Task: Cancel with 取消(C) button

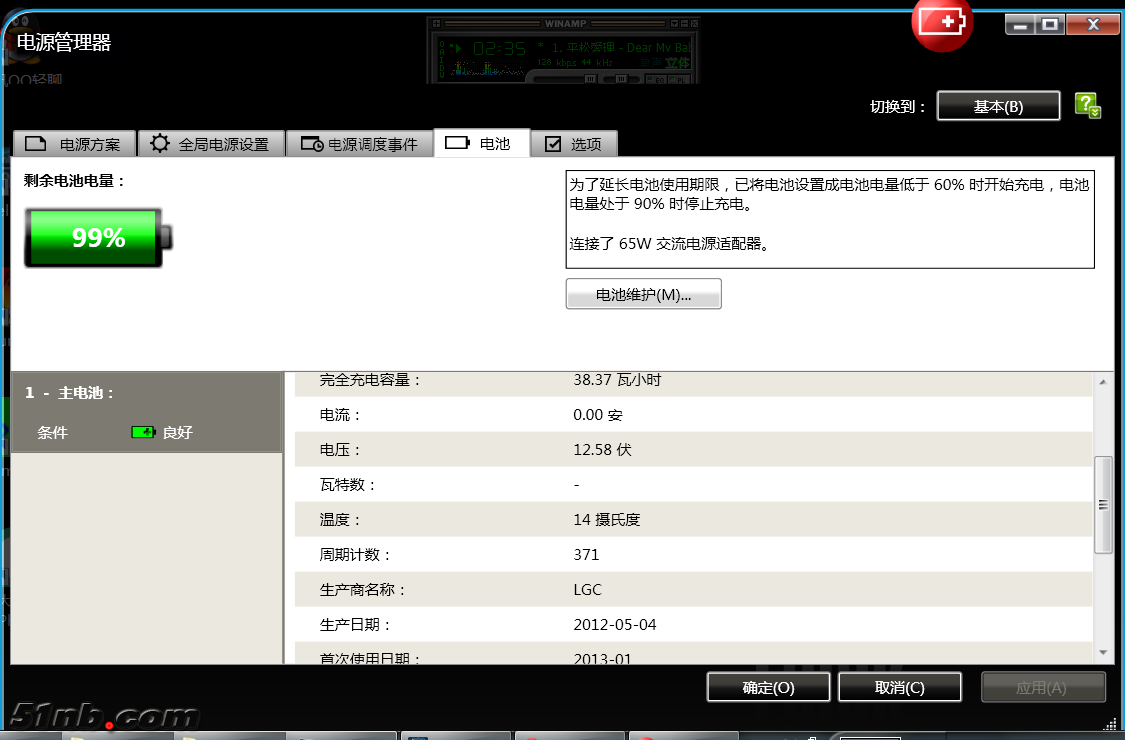Action: [x=900, y=687]
